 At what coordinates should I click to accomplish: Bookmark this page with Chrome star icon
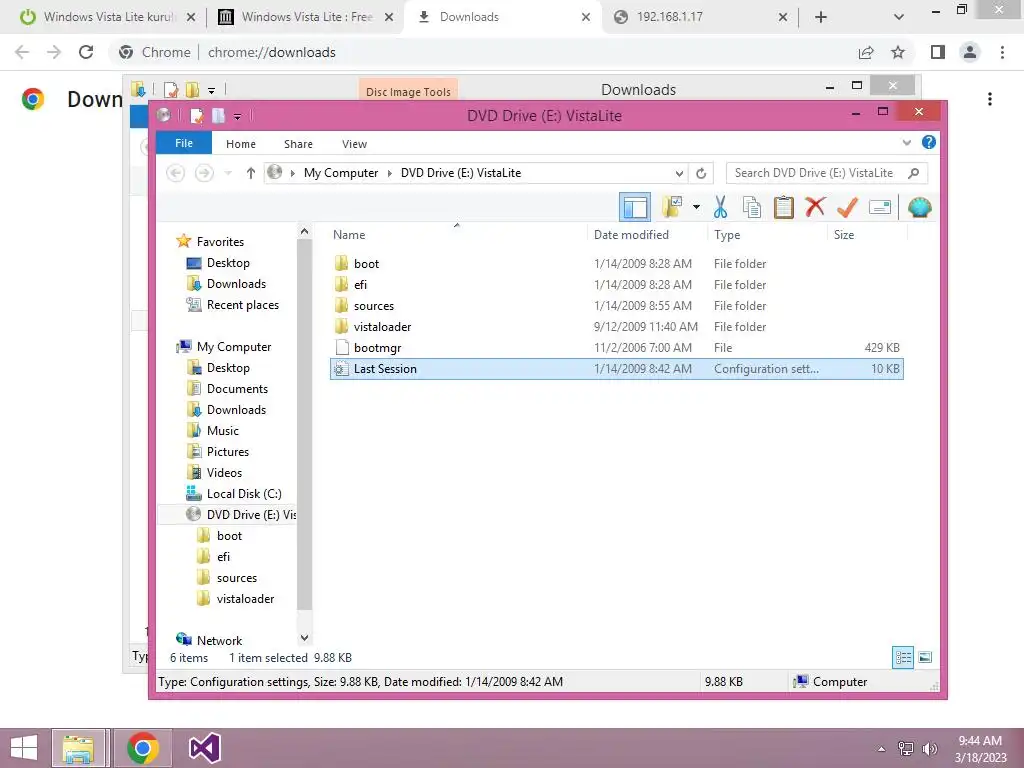[x=898, y=52]
